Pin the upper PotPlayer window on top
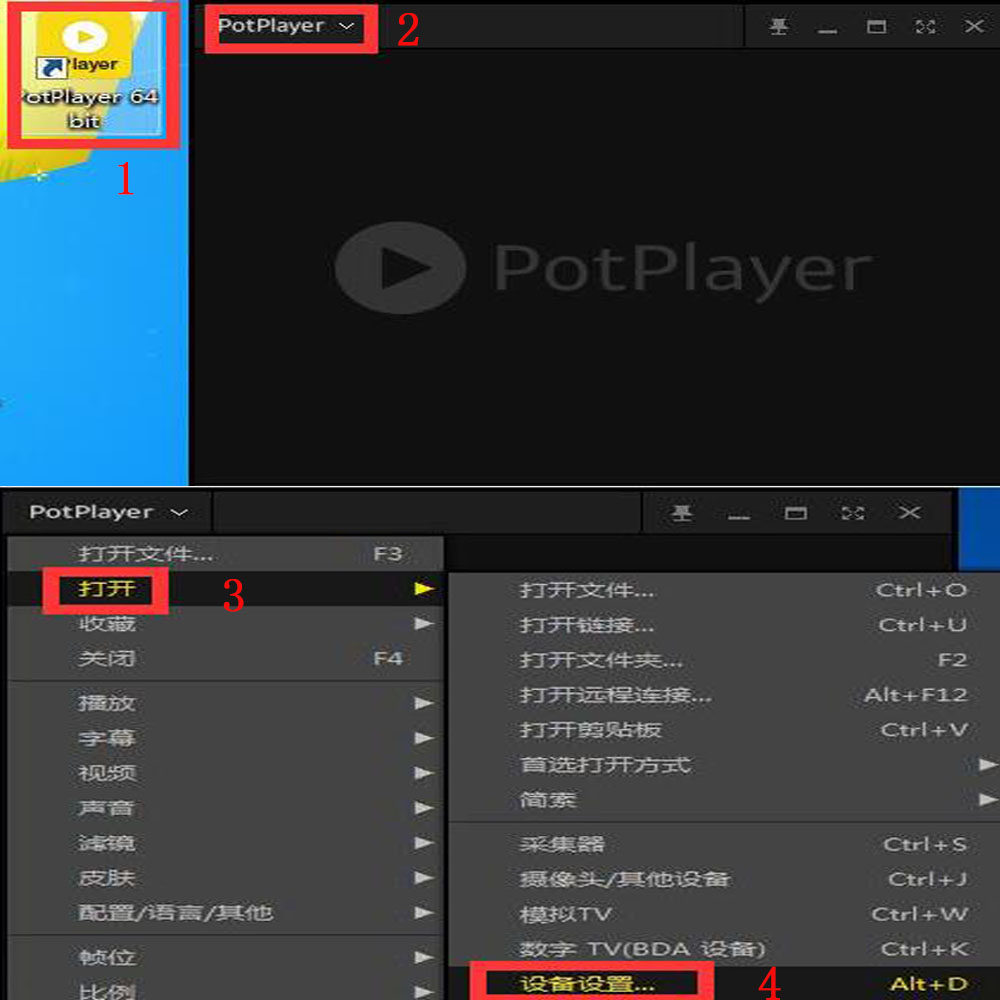The width and height of the screenshot is (1000, 1000). [779, 27]
